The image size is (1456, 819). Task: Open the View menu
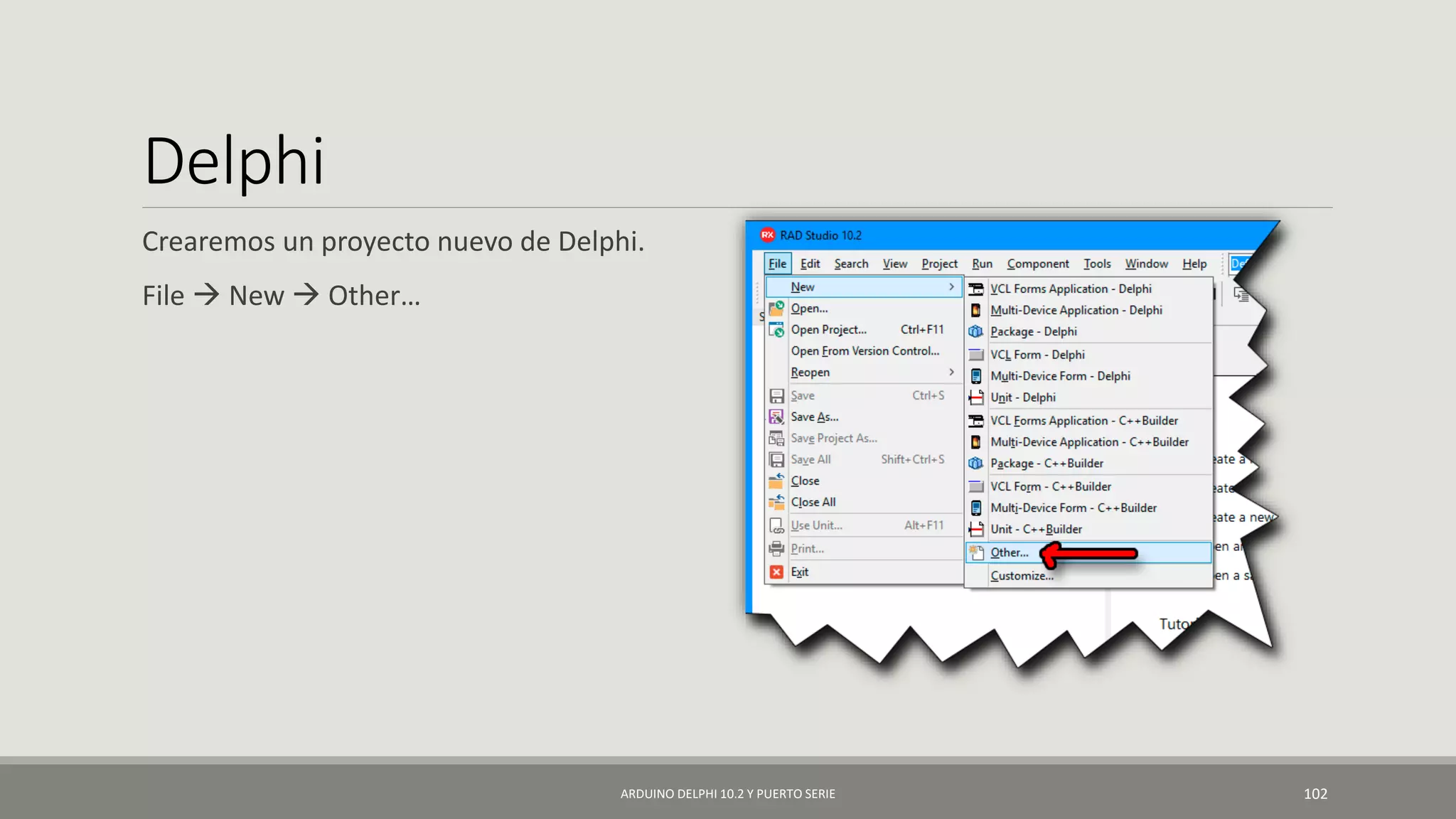[x=895, y=264]
